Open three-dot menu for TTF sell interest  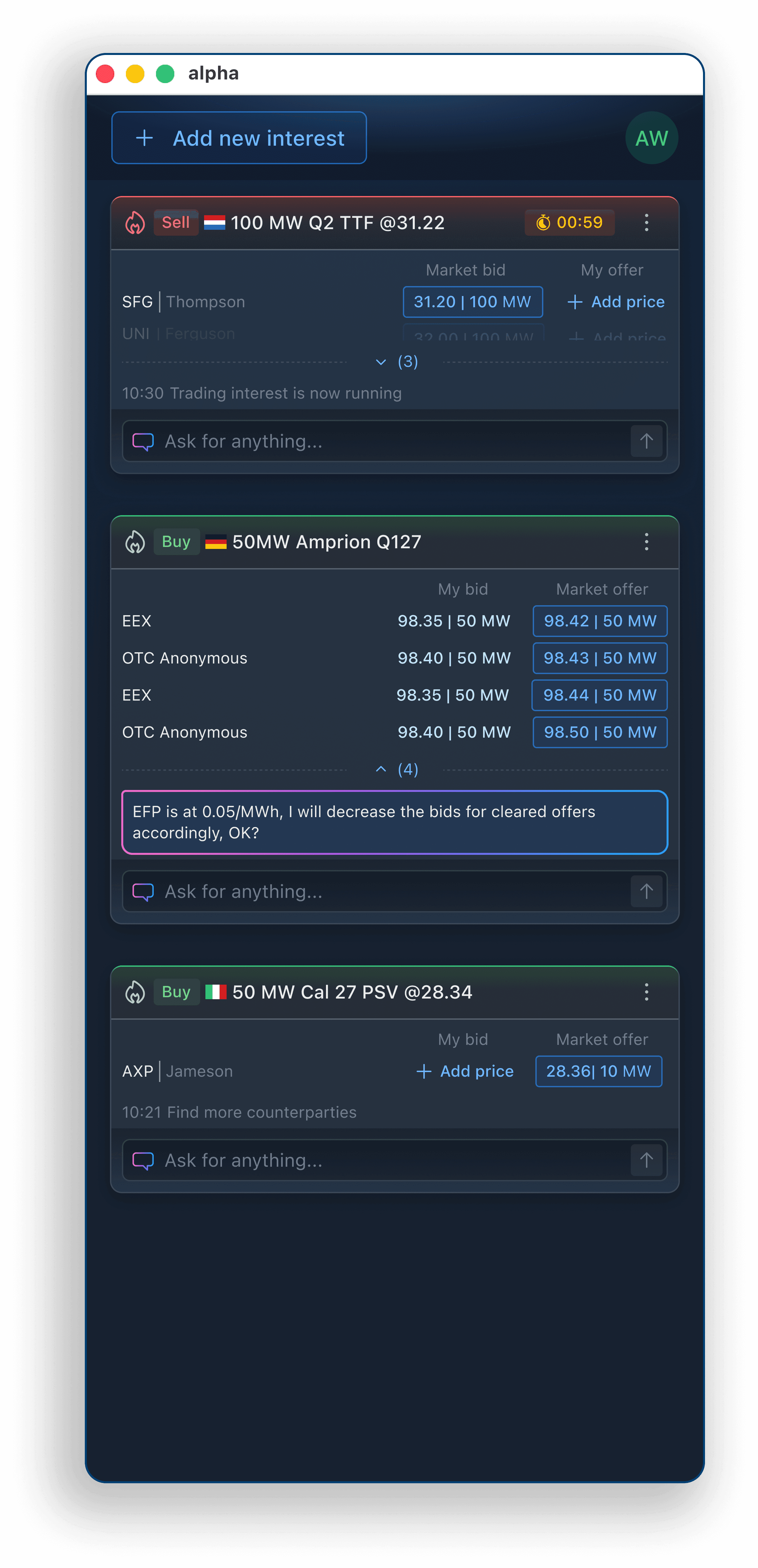pos(646,223)
